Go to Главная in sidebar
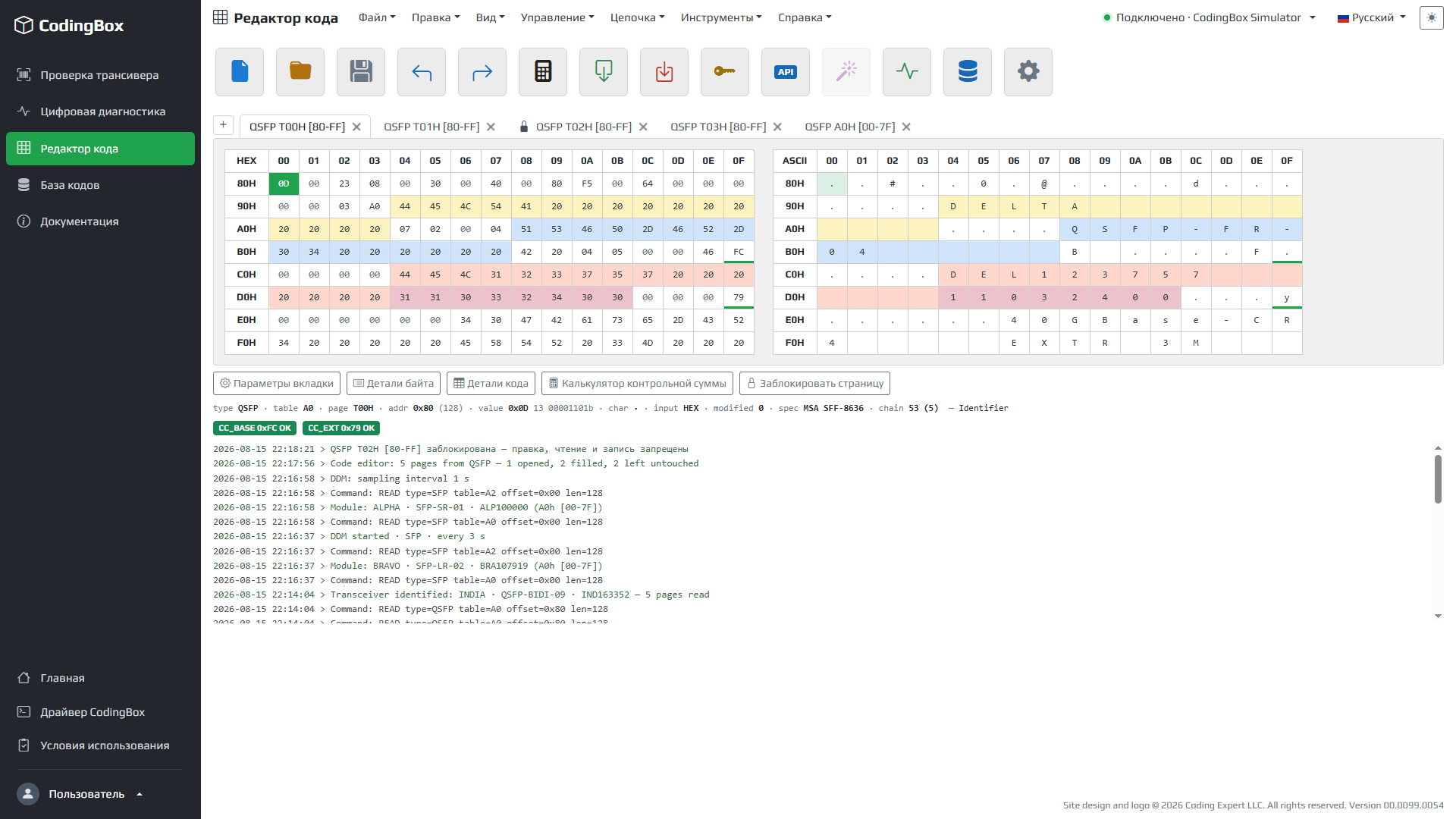The image size is (1456, 819). click(100, 678)
